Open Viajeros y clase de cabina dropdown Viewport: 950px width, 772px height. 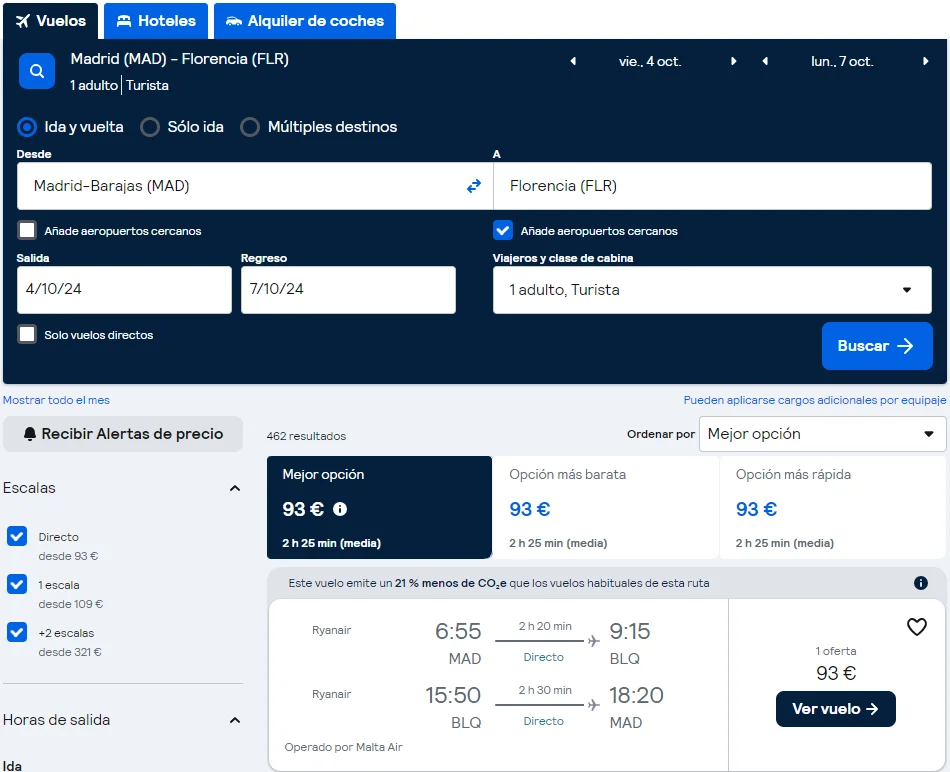[712, 290]
